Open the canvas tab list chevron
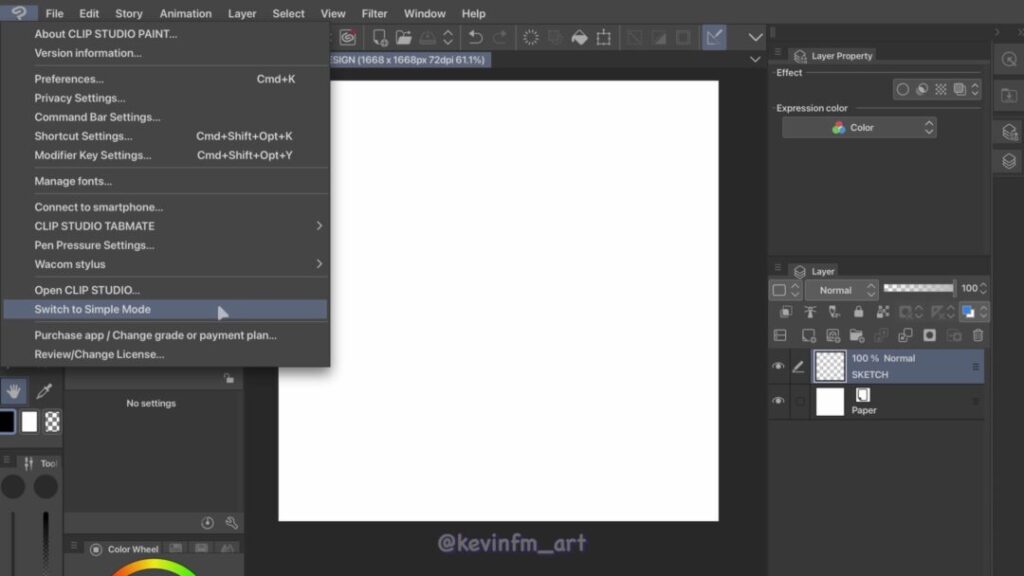This screenshot has height=576, width=1024. [755, 59]
